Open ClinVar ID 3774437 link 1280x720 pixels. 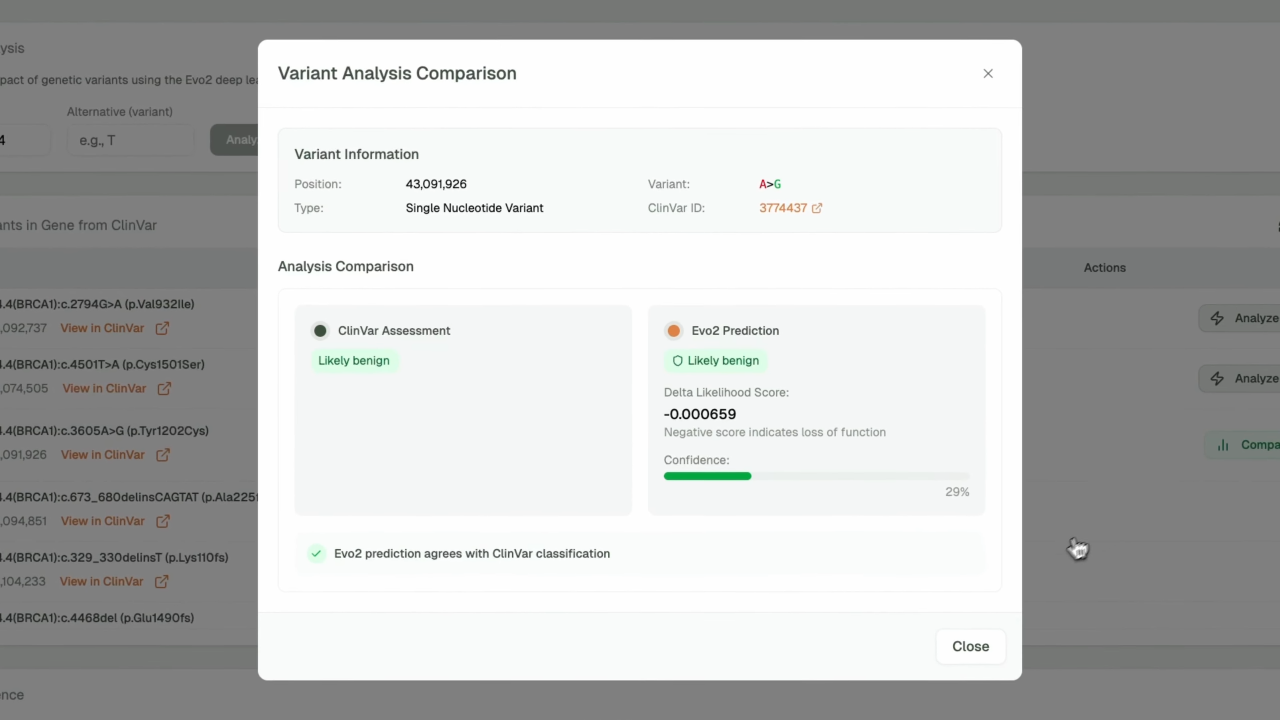tap(783, 208)
